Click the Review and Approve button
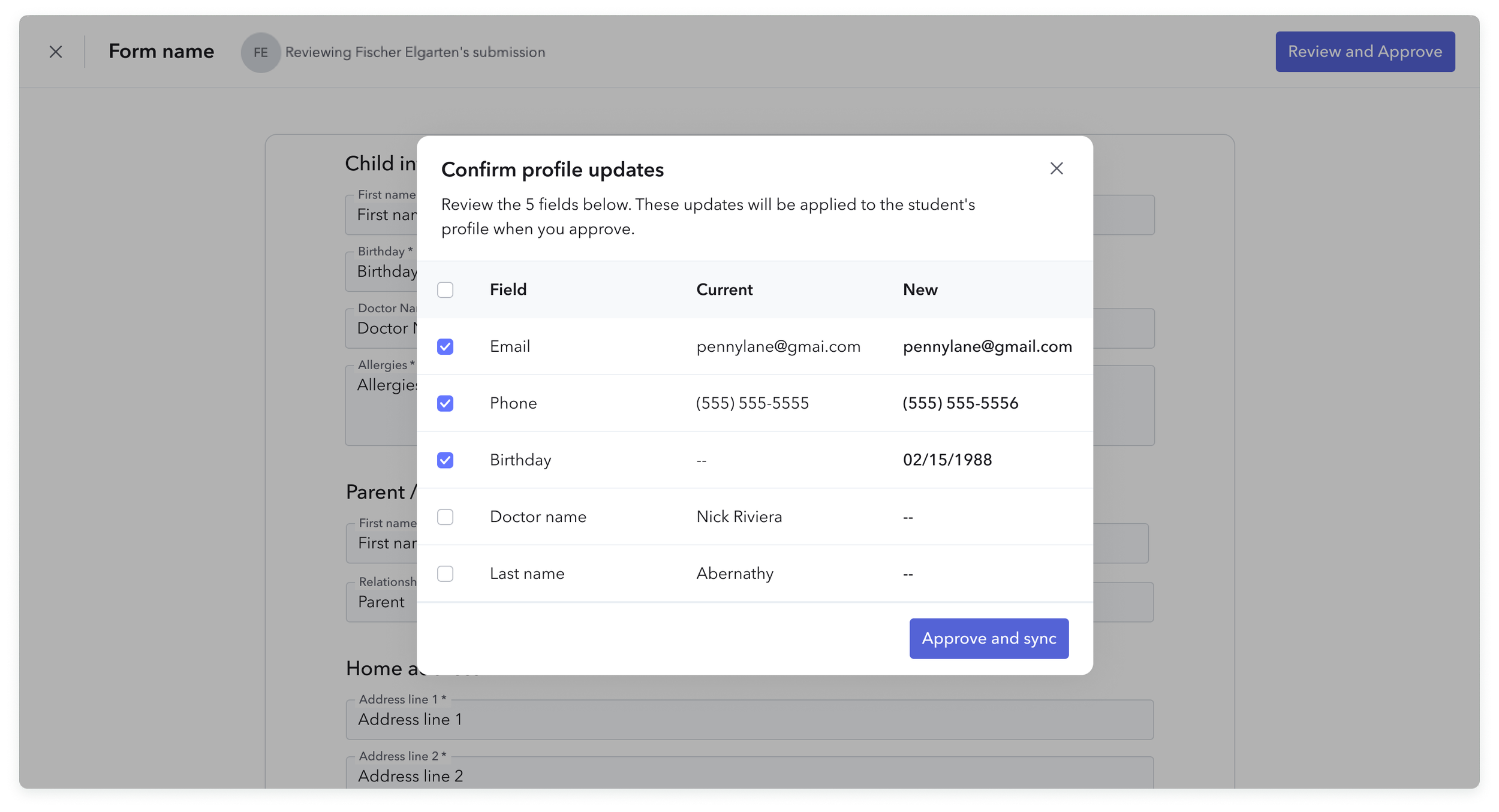 (1364, 52)
